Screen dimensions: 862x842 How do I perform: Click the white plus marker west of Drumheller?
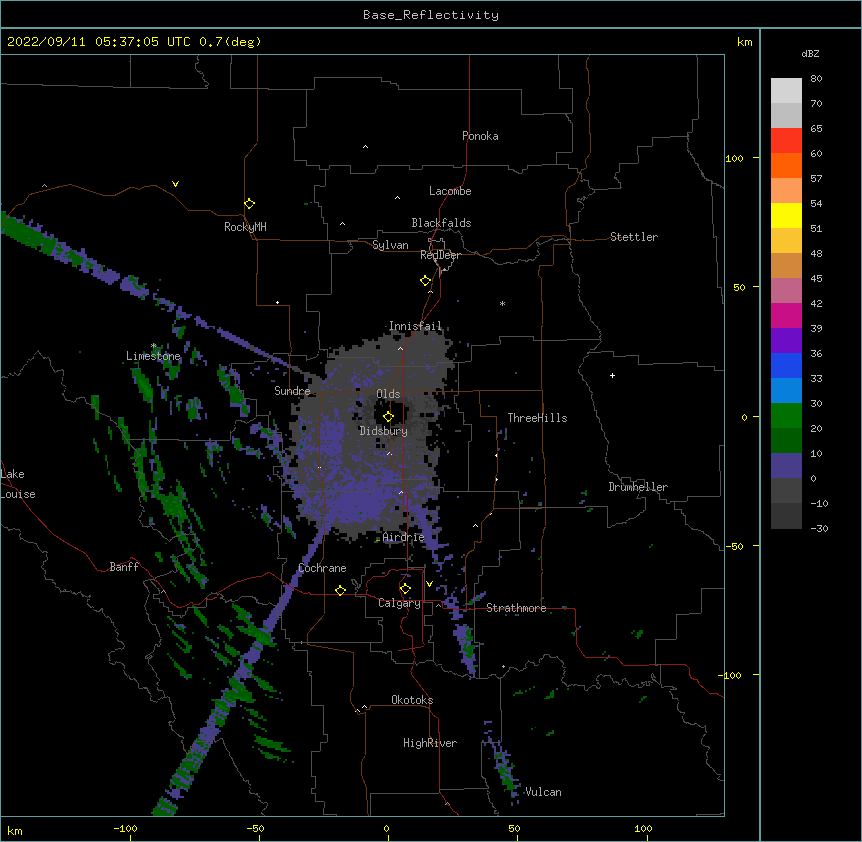pyautogui.click(x=612, y=375)
